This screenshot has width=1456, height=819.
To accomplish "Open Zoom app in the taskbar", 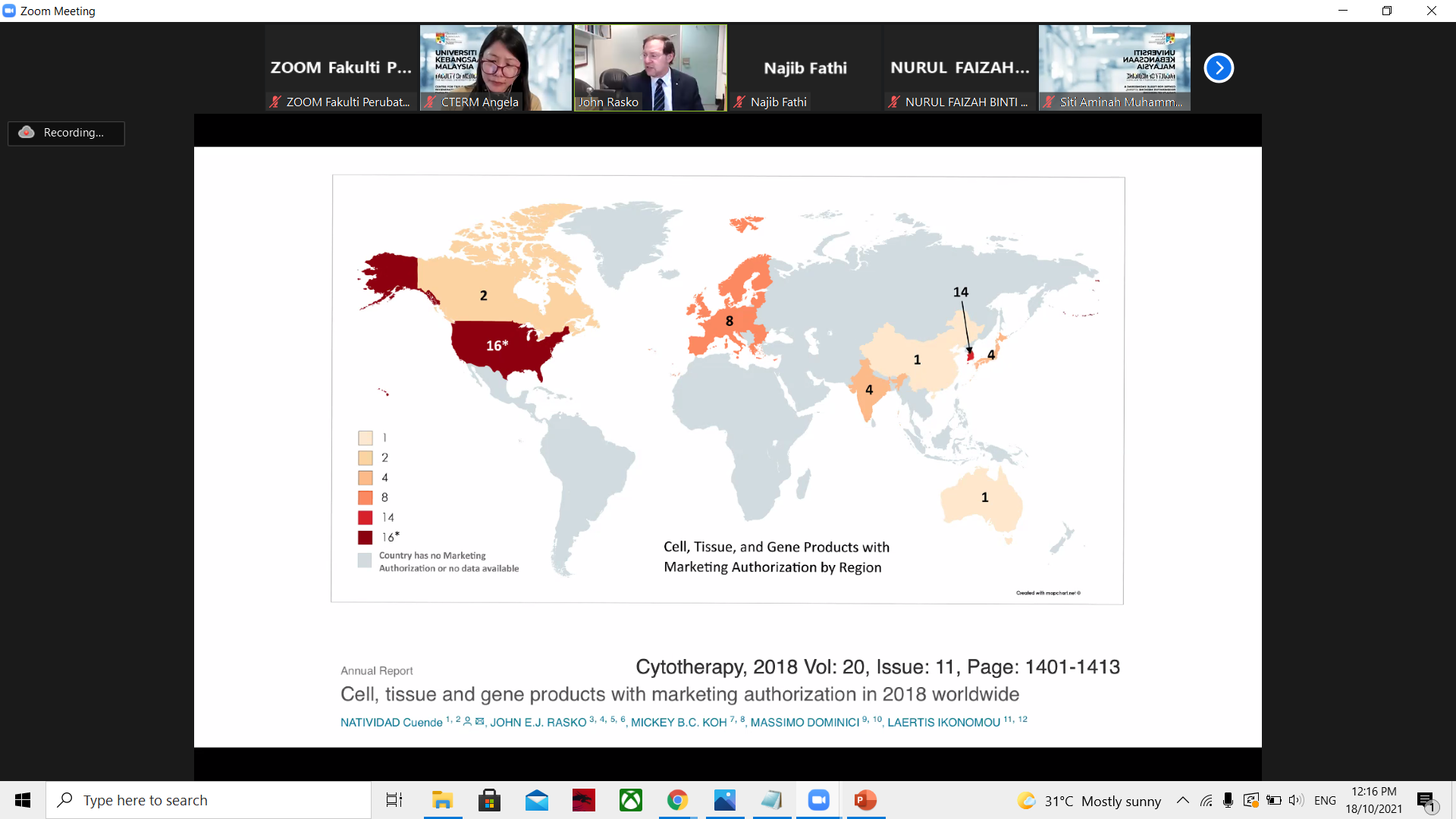I will [818, 800].
